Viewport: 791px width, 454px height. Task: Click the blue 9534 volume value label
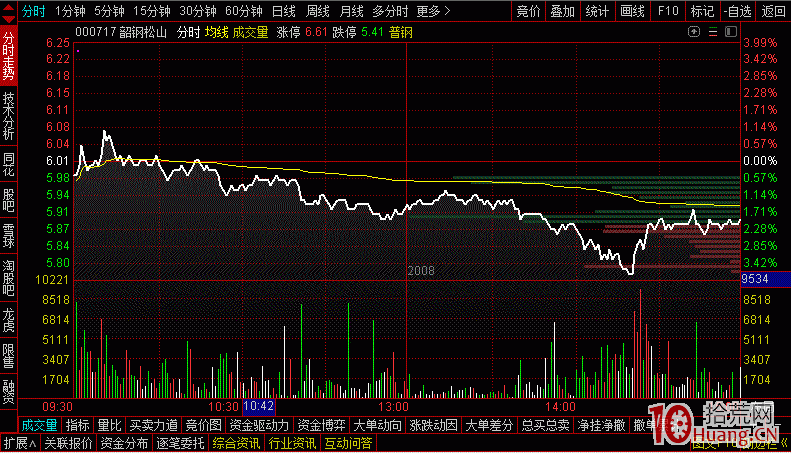765,279
